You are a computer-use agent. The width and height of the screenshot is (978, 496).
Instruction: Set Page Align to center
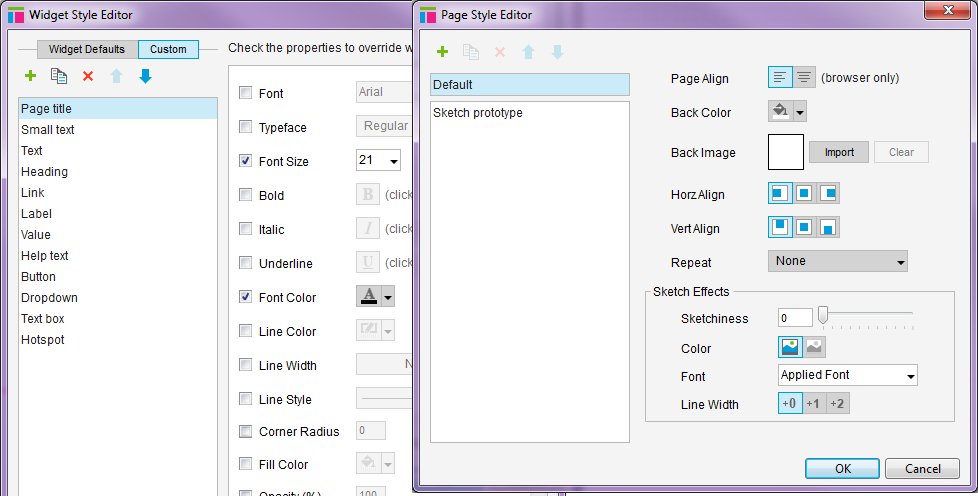804,77
